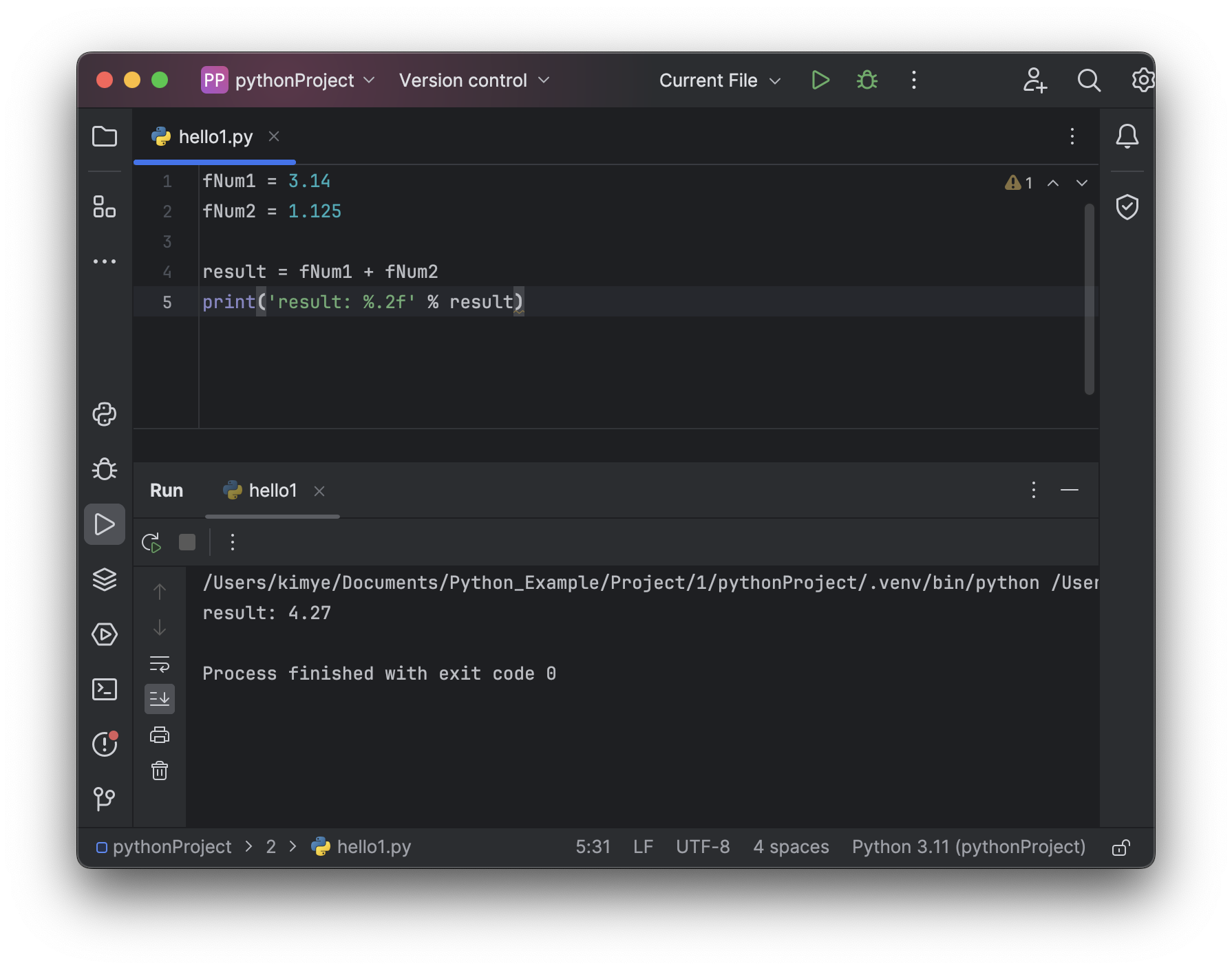Viewport: 1232px width, 970px height.
Task: Toggle the Run tool window sidebar button
Action: point(105,524)
